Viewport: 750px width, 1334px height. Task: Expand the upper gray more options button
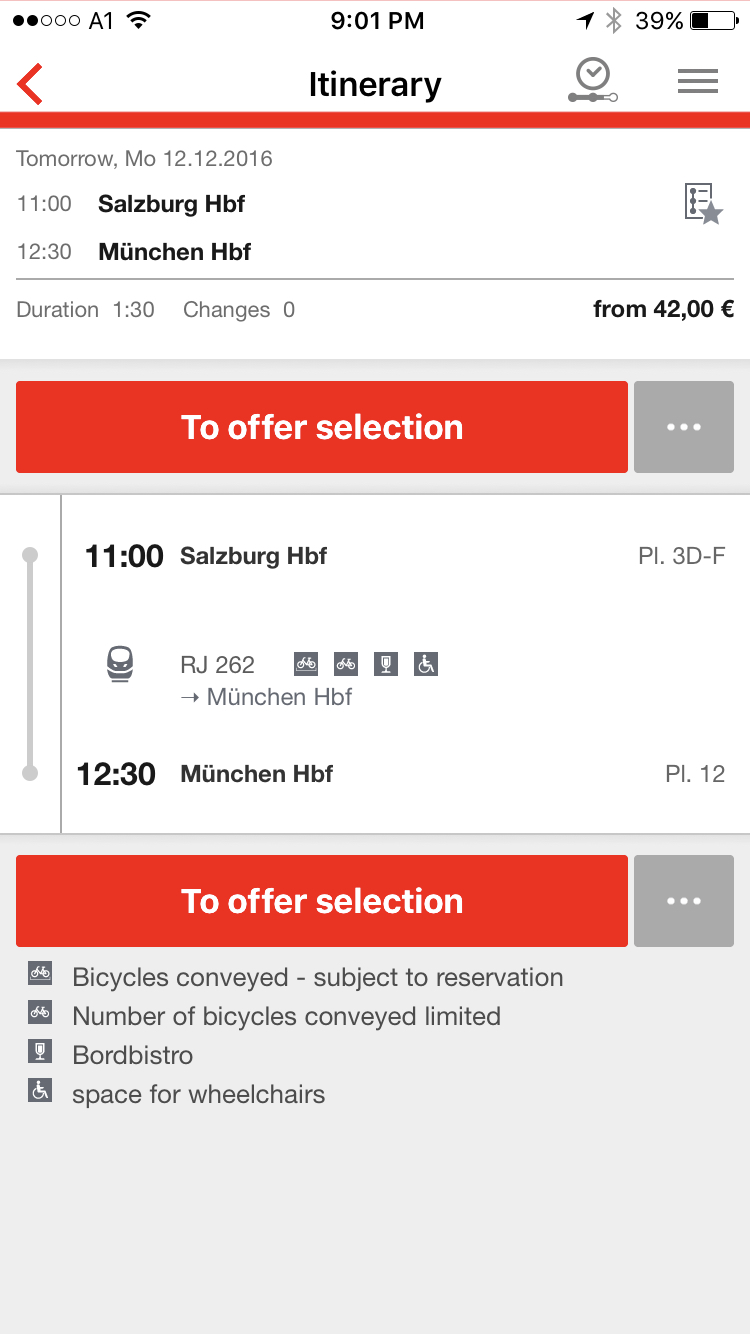point(684,427)
